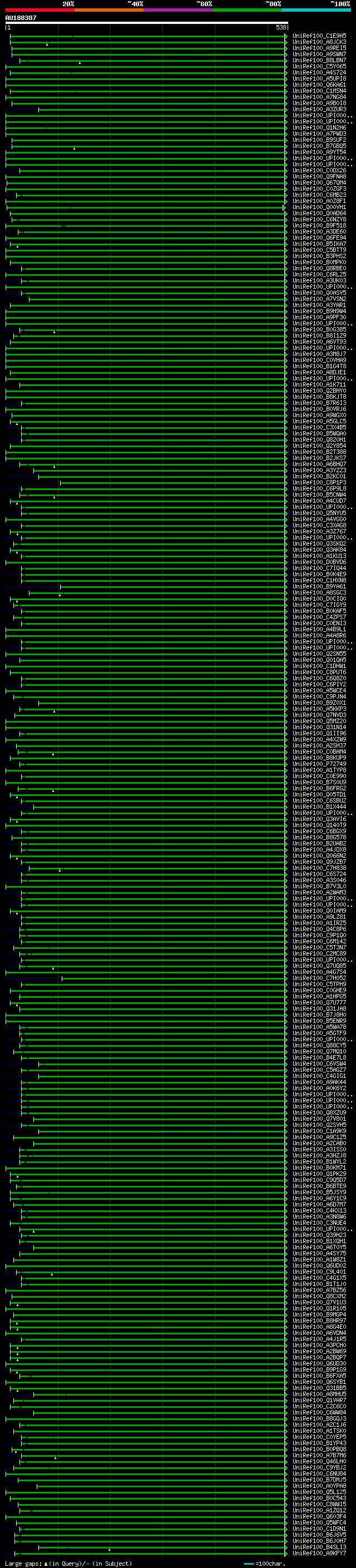Click the UniRef100_B7S0U9 label
The width and height of the screenshot is (356, 1568).
pyautogui.click(x=319, y=782)
